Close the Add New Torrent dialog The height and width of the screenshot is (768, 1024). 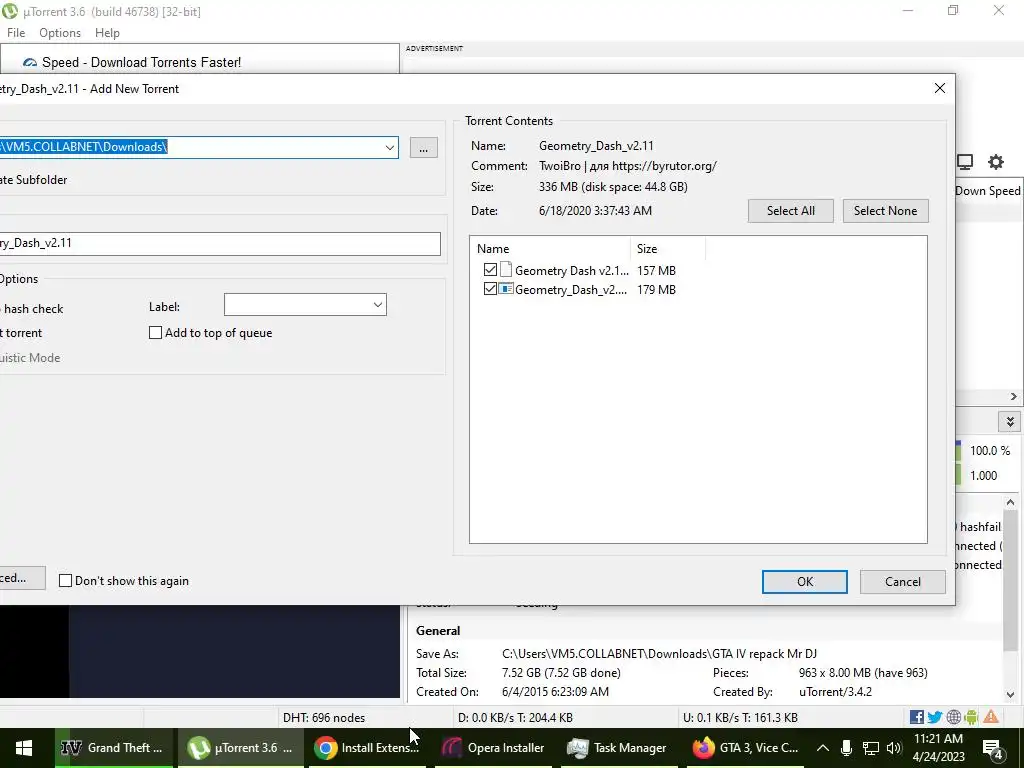[x=940, y=88]
